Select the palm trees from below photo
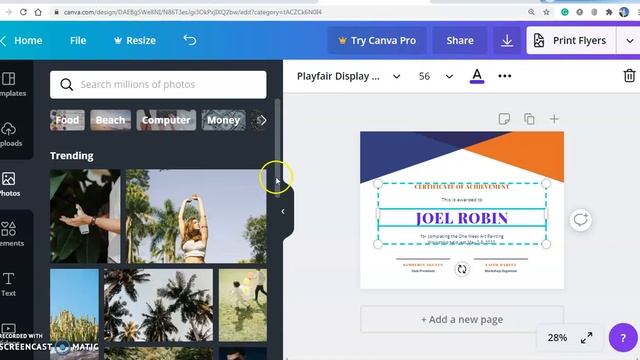 [x=158, y=305]
